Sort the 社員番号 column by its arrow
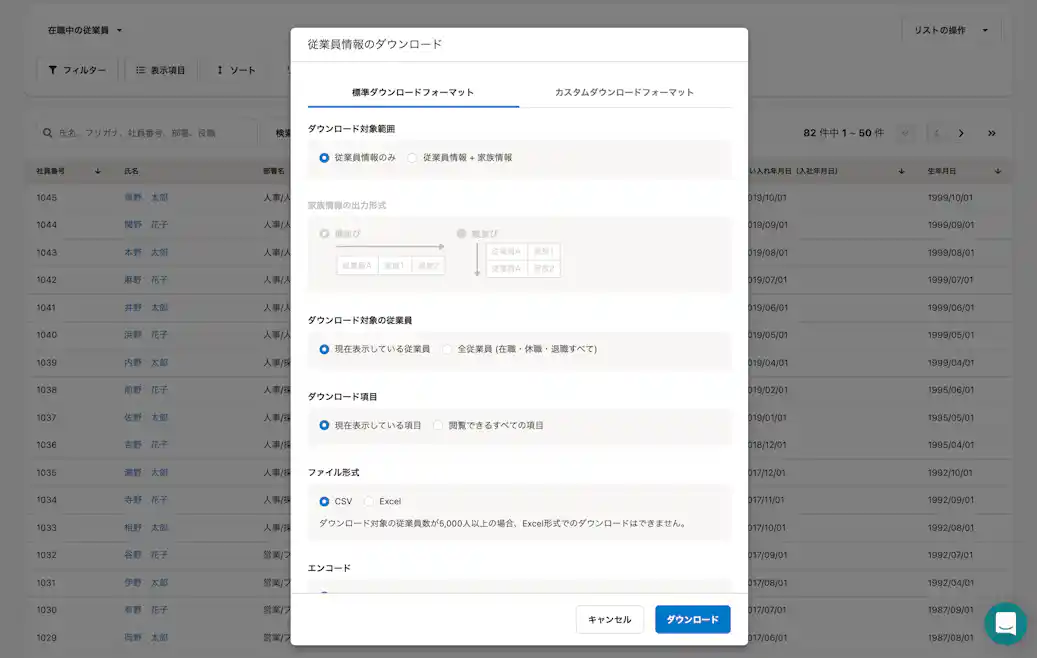The width and height of the screenshot is (1037, 658). pyautogui.click(x=96, y=170)
